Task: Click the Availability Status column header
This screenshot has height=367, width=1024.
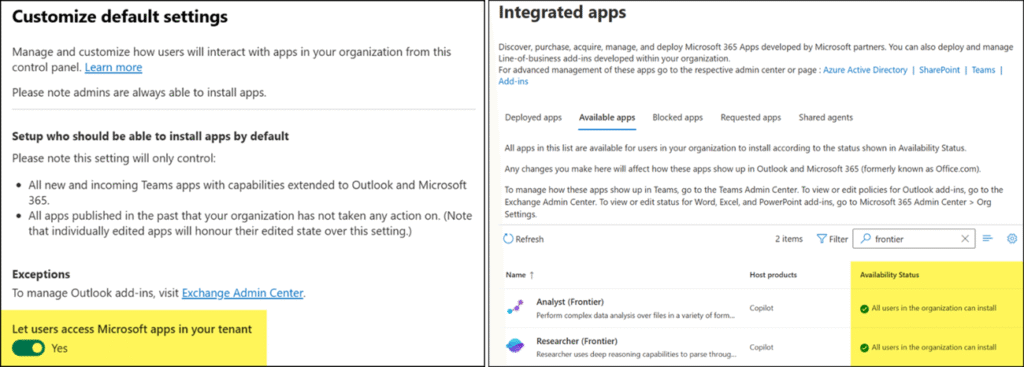Action: (889, 275)
